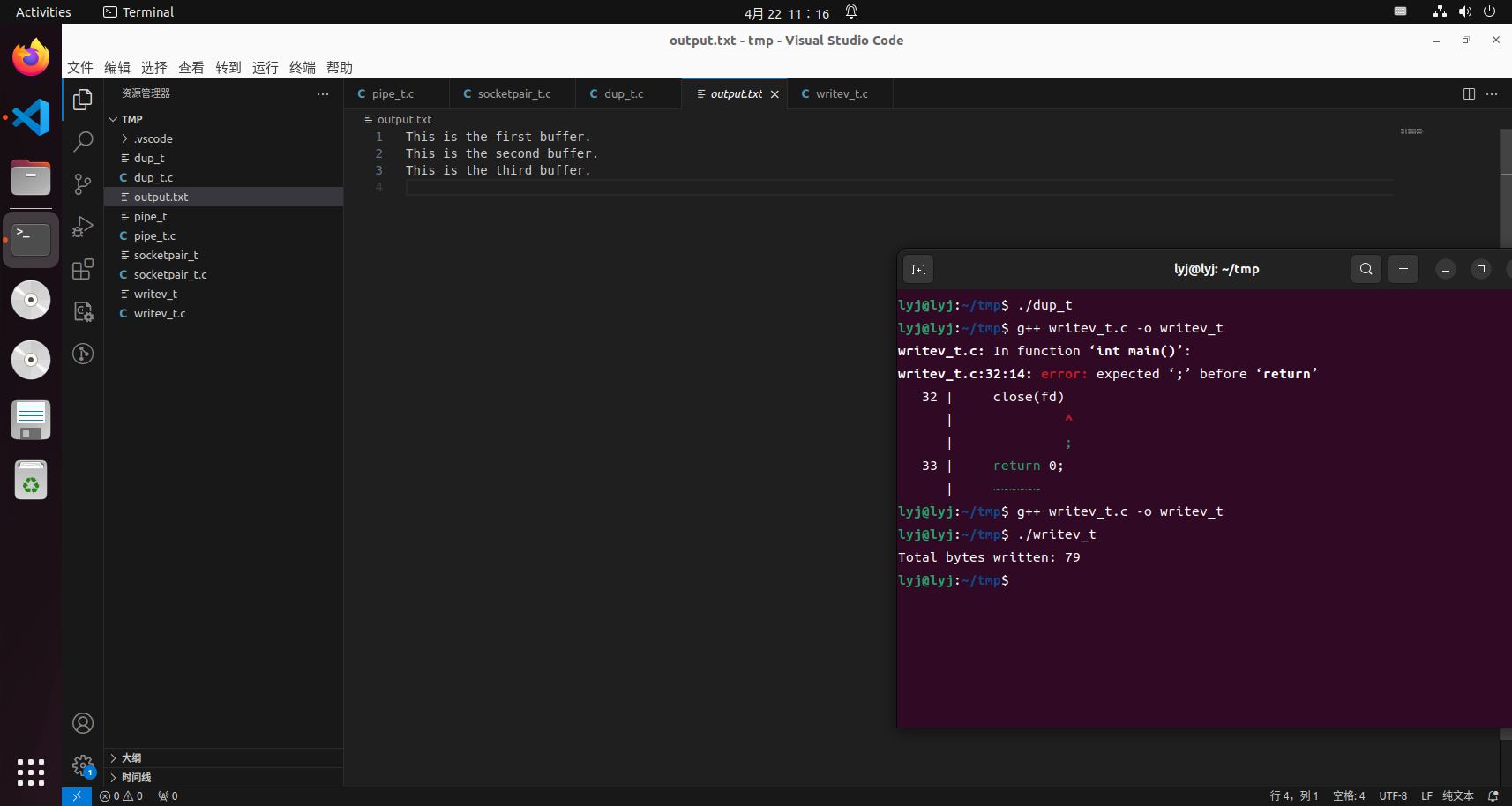The image size is (1512, 806).
Task: Open the 编辑 menu
Action: pos(117,68)
